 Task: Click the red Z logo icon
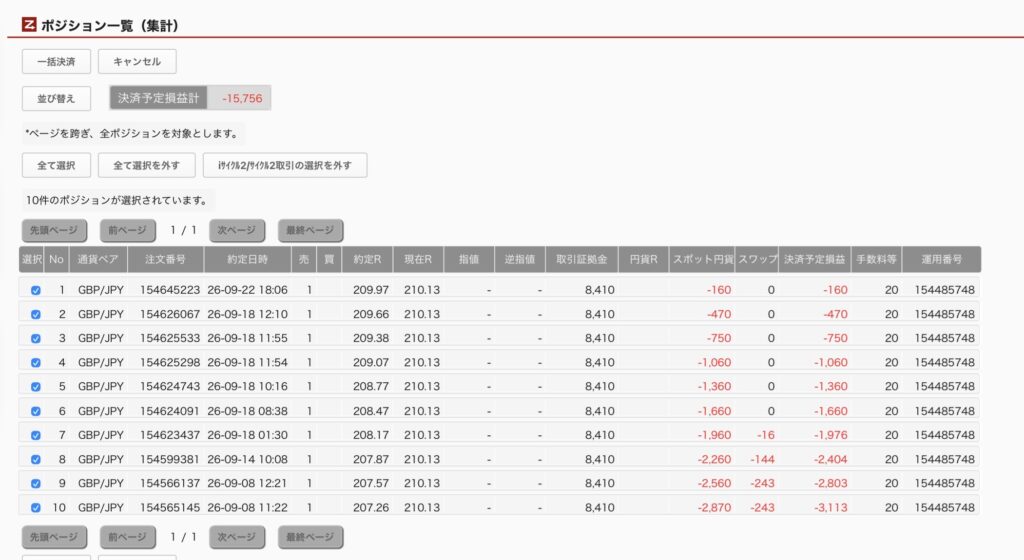[29, 25]
